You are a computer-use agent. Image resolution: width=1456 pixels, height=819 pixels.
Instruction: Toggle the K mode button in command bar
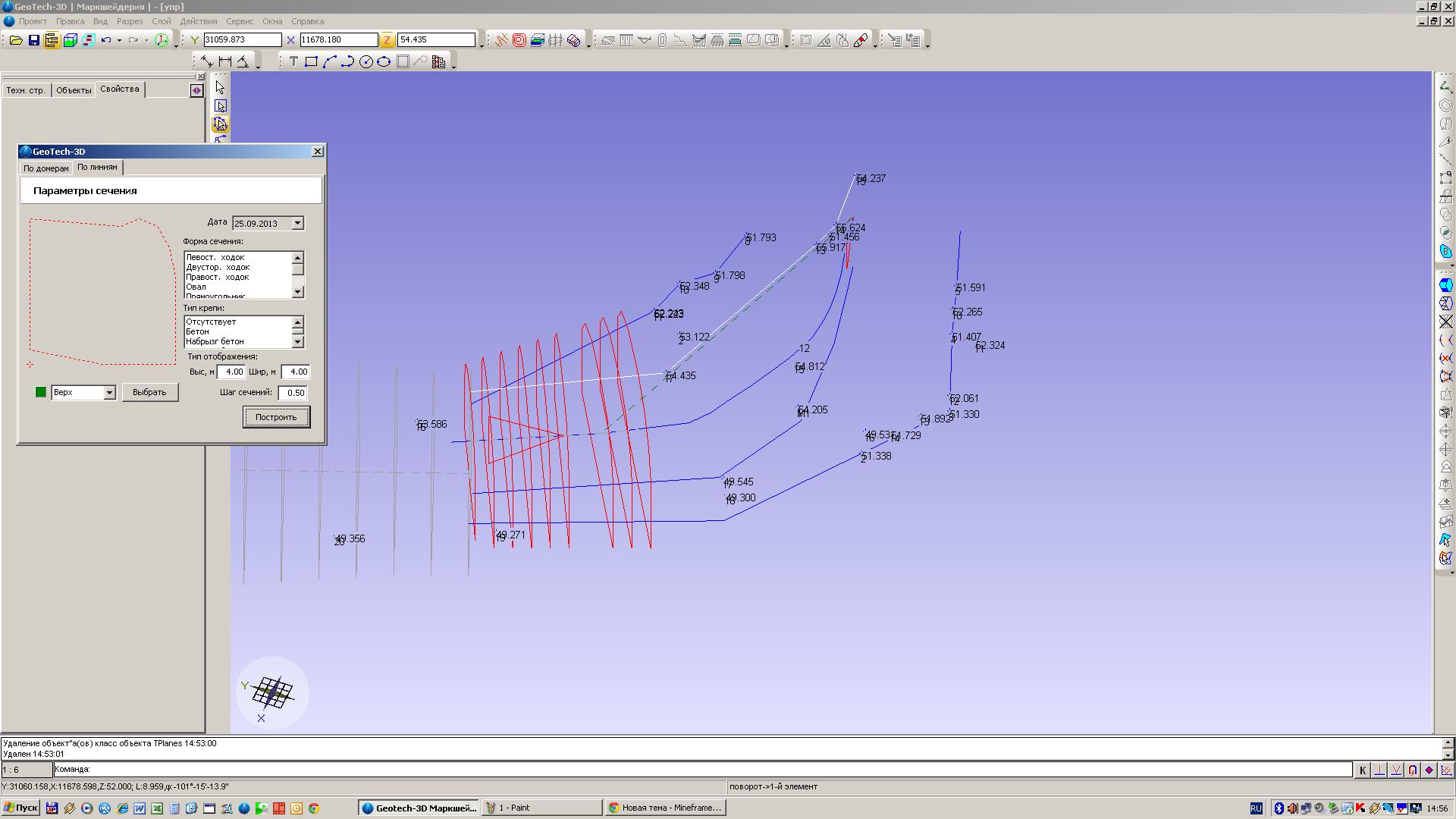tap(1362, 770)
